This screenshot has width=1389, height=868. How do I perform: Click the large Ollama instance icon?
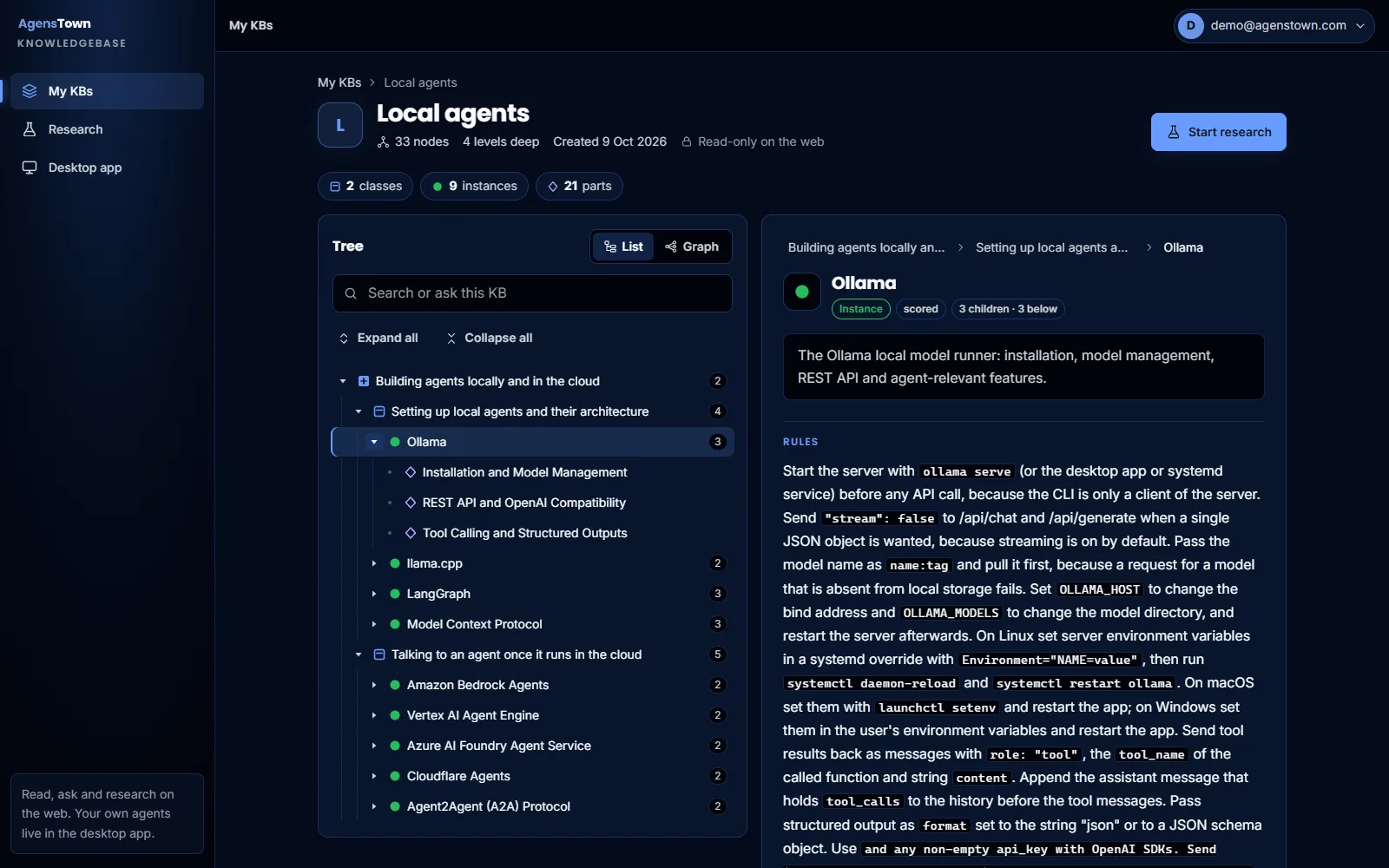(x=802, y=292)
